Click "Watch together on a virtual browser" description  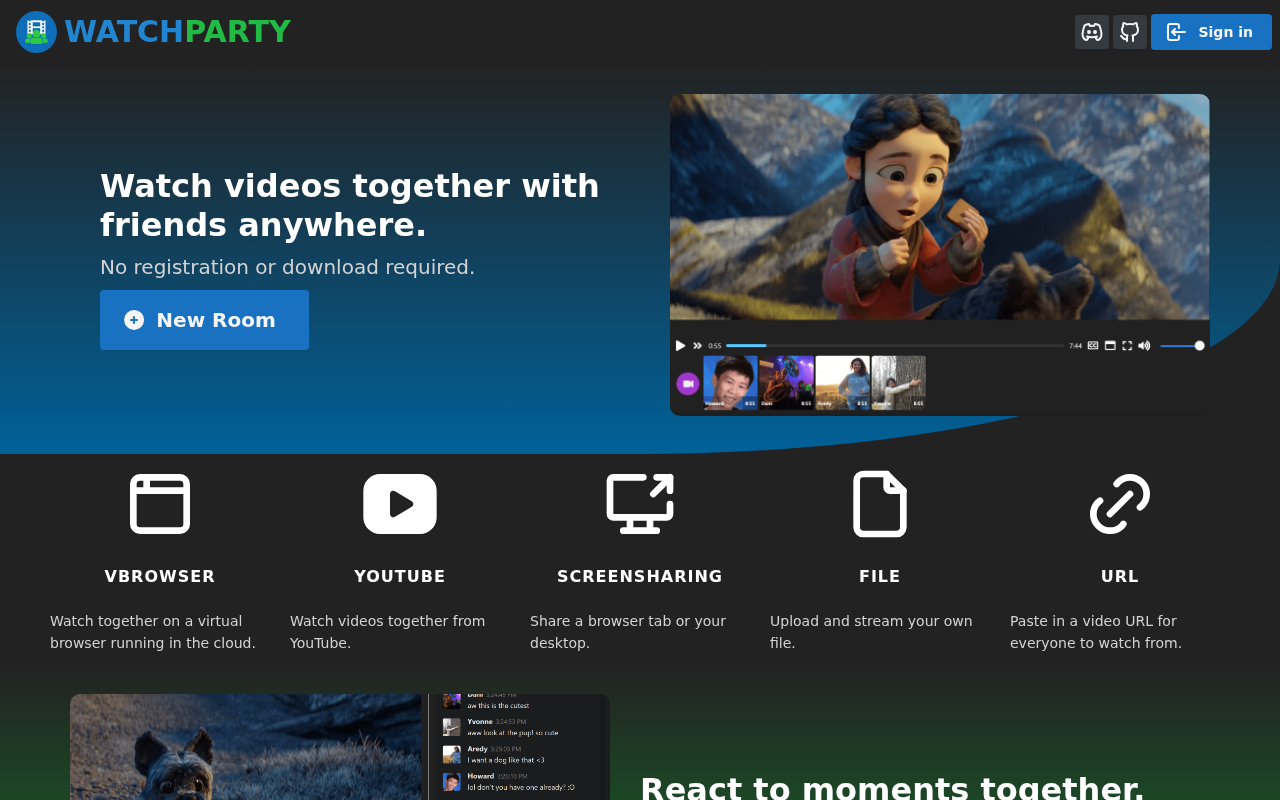[153, 632]
